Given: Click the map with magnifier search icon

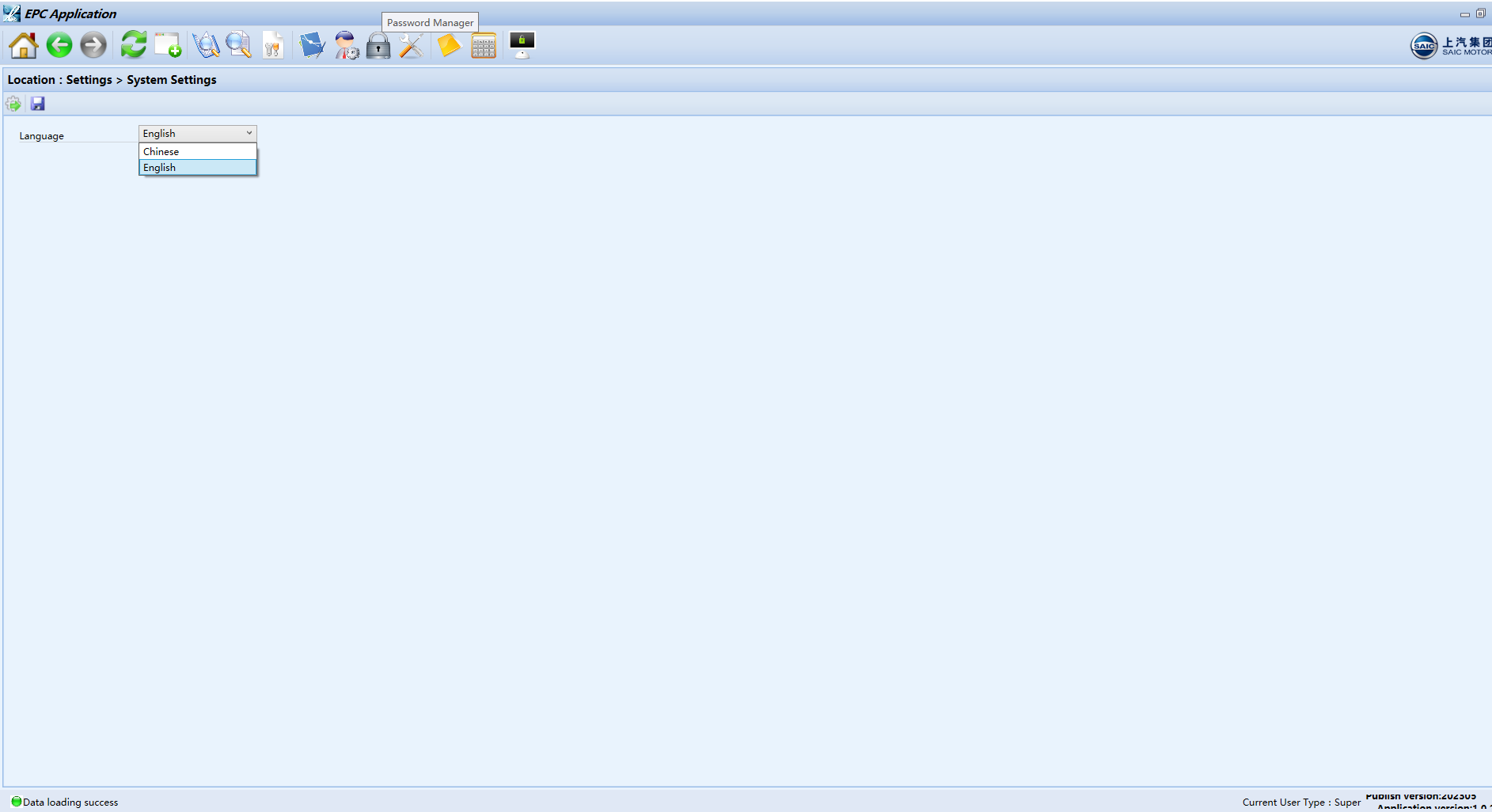Looking at the screenshot, I should [206, 46].
